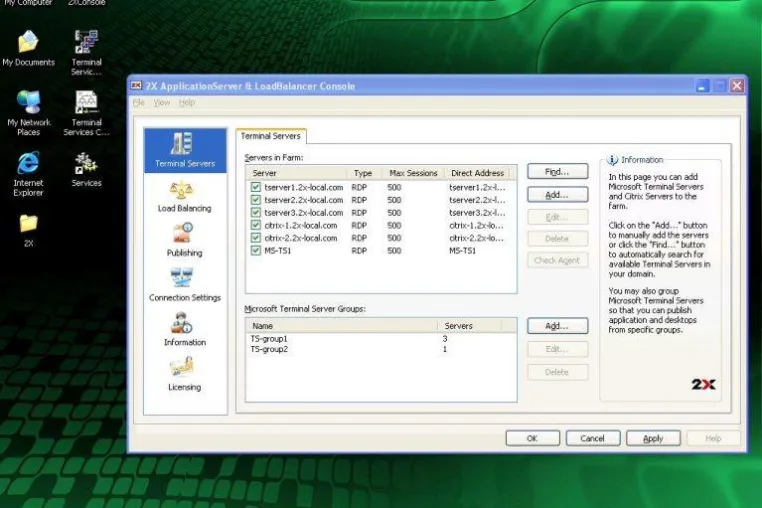
Task: Select server name tserver3.2x-local.com
Action: [x=304, y=212]
